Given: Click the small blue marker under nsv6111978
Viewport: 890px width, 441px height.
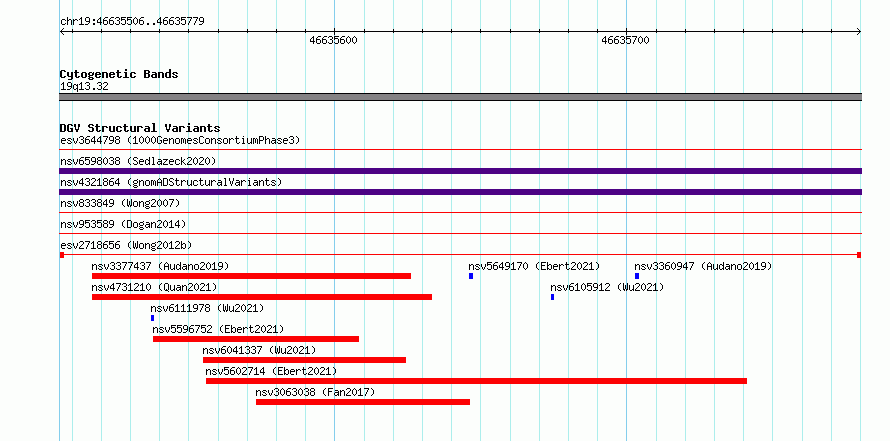Looking at the screenshot, I should click(152, 318).
